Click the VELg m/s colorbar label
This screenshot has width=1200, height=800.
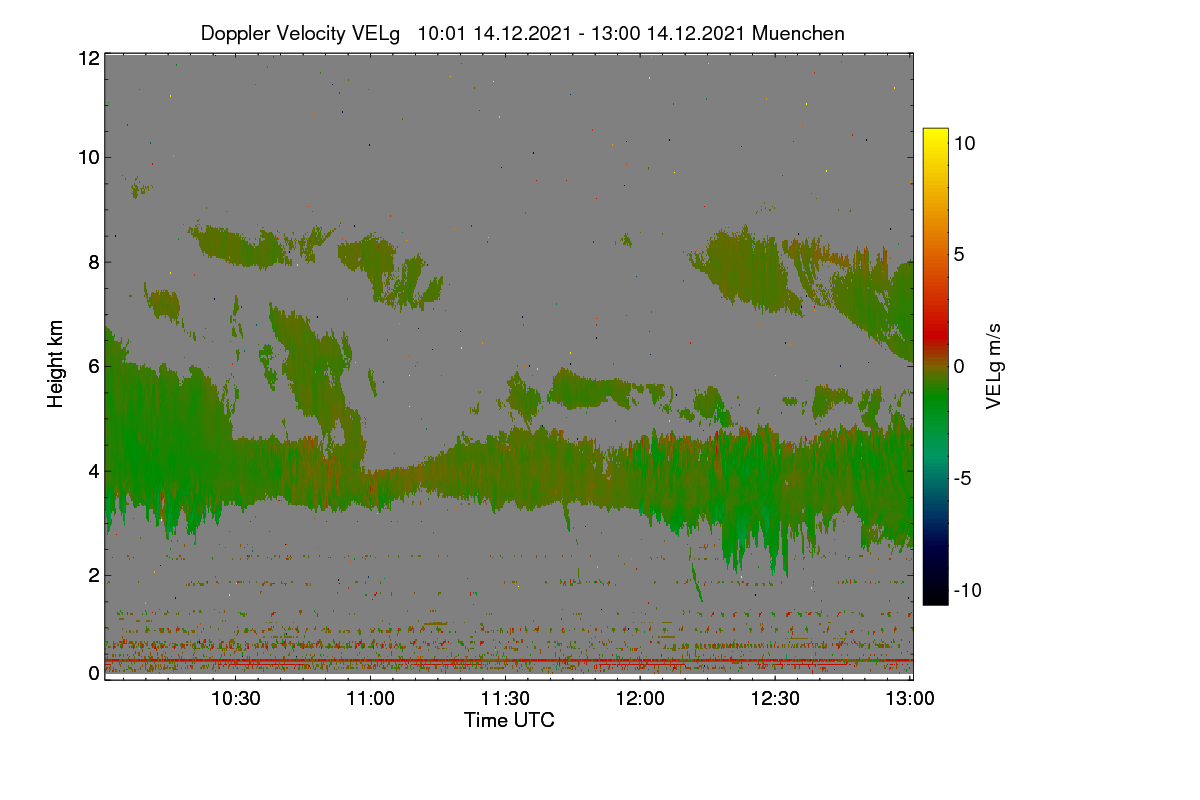coord(993,367)
